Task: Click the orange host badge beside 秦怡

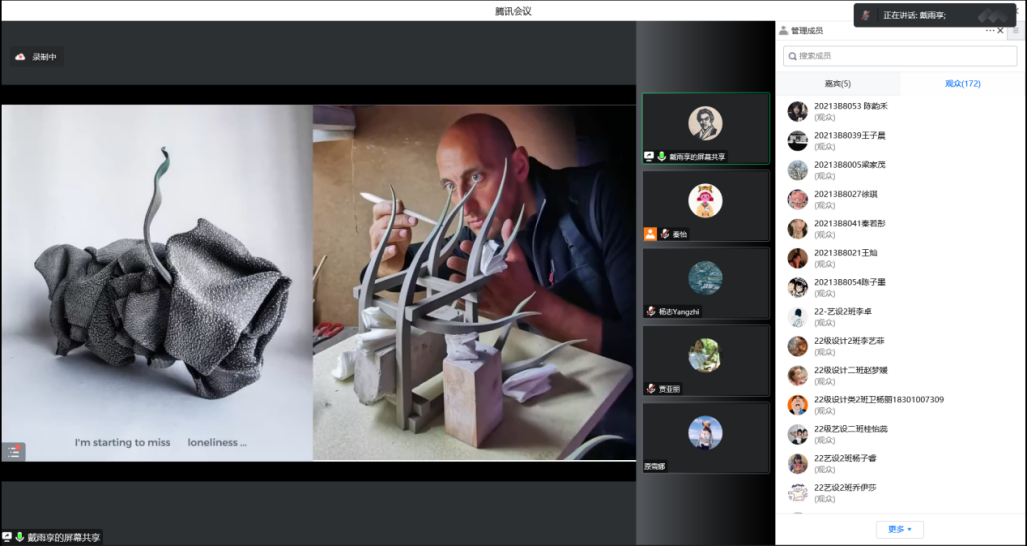Action: click(x=650, y=234)
